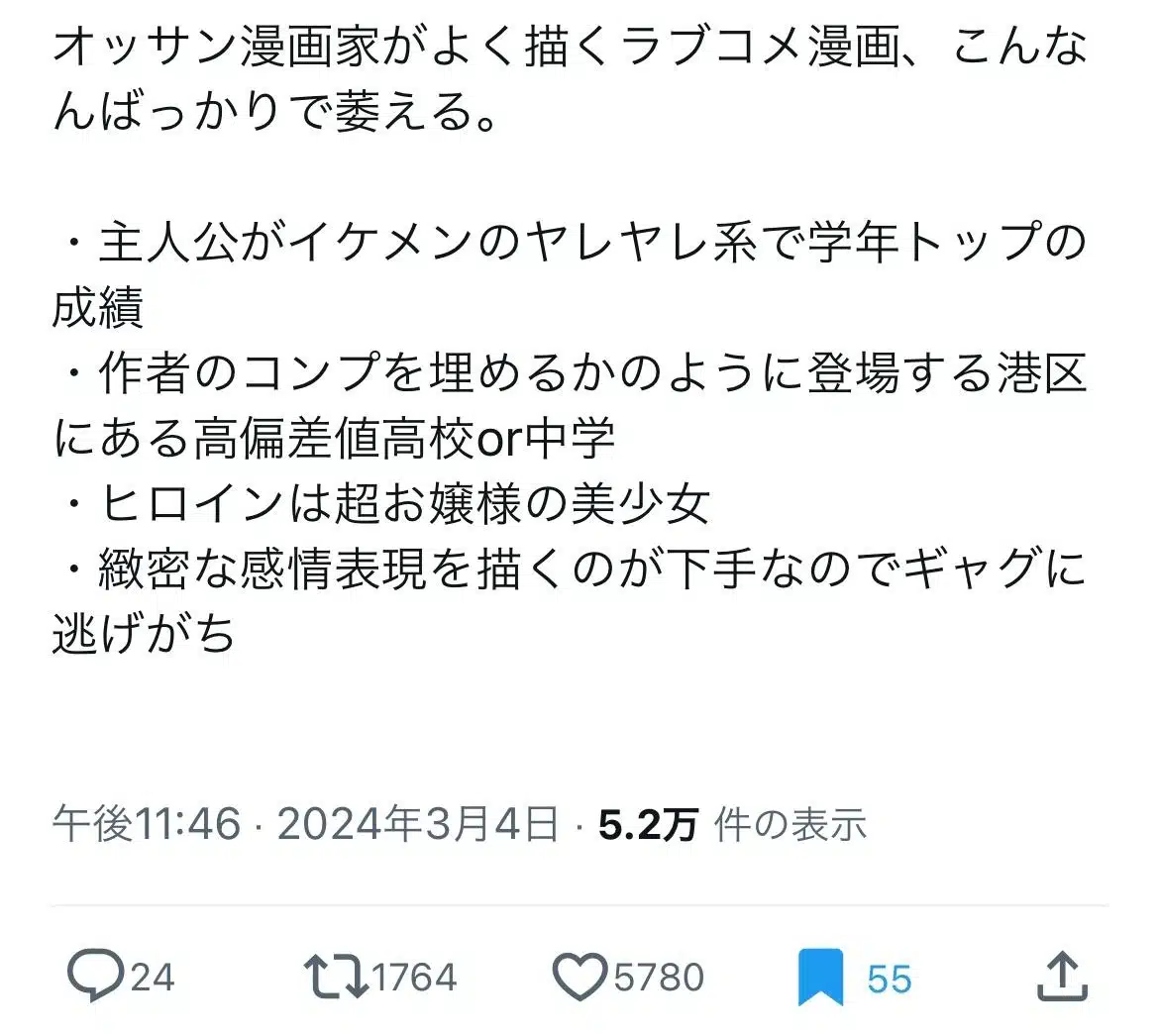The image size is (1159, 1036).
Task: Reply to the post via the comment icon
Action: [x=96, y=976]
